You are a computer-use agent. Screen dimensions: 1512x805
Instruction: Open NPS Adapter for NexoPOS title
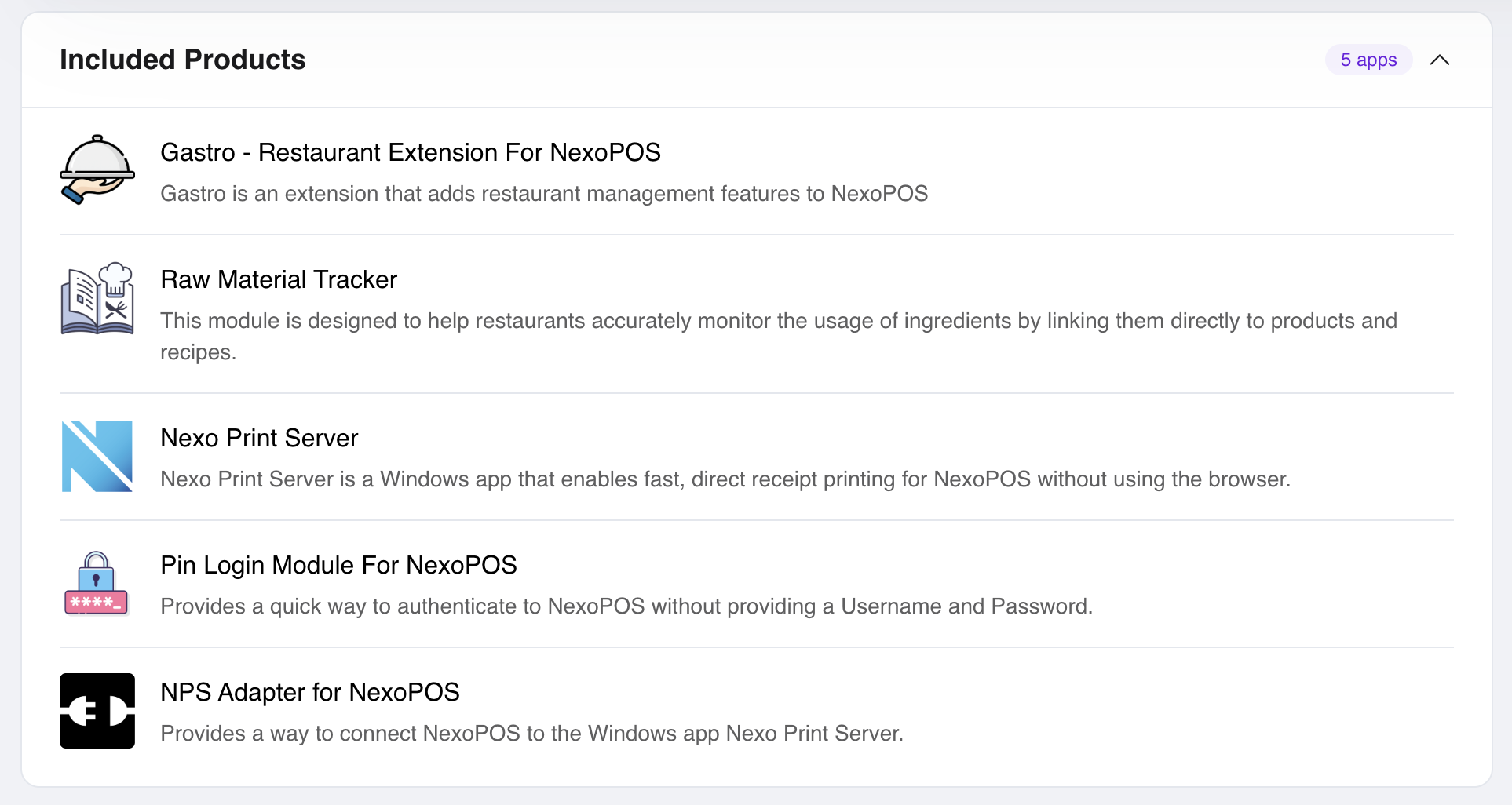[x=309, y=692]
